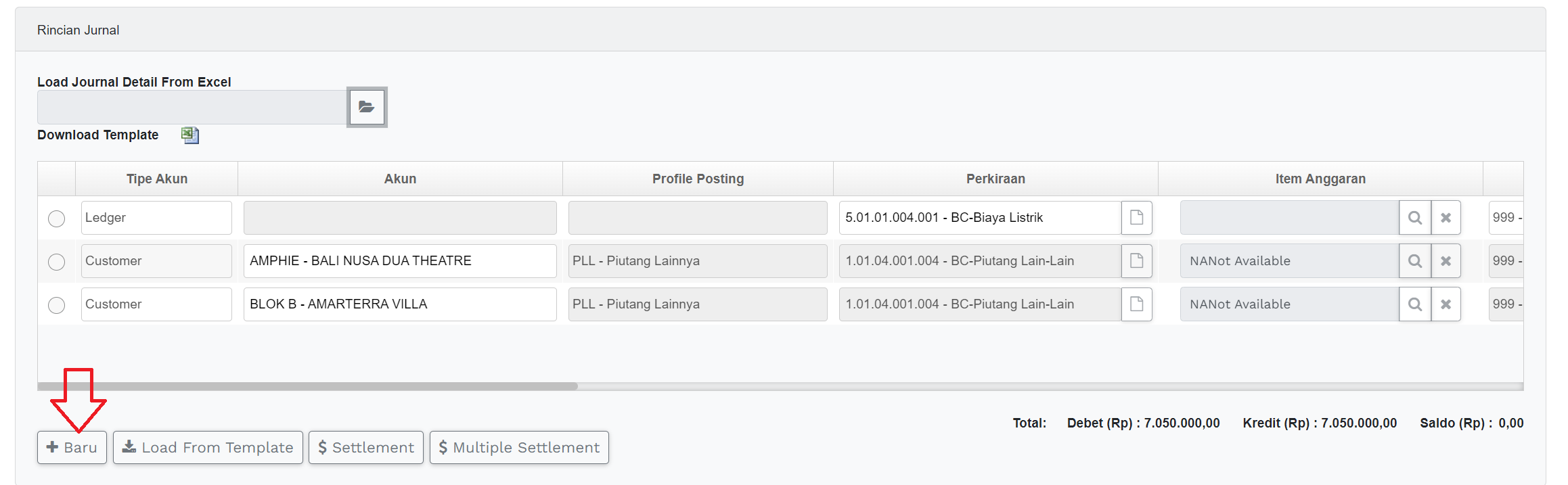Clear Item Anggaran for BLOK B row
This screenshot has width=1568, height=485.
coord(1446,304)
